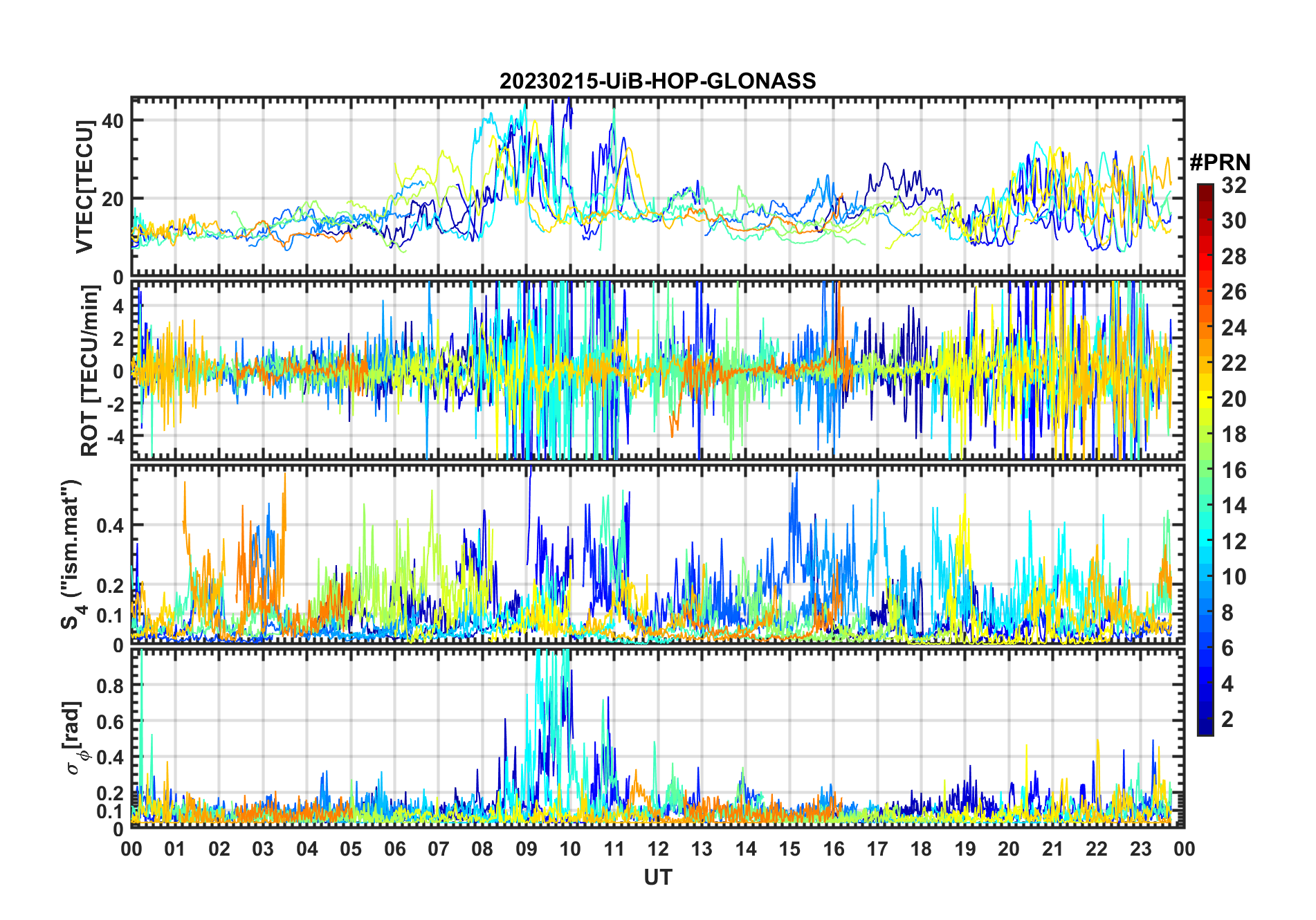Select the UT axis hour label "03"
1316x920 pixels.
(263, 849)
